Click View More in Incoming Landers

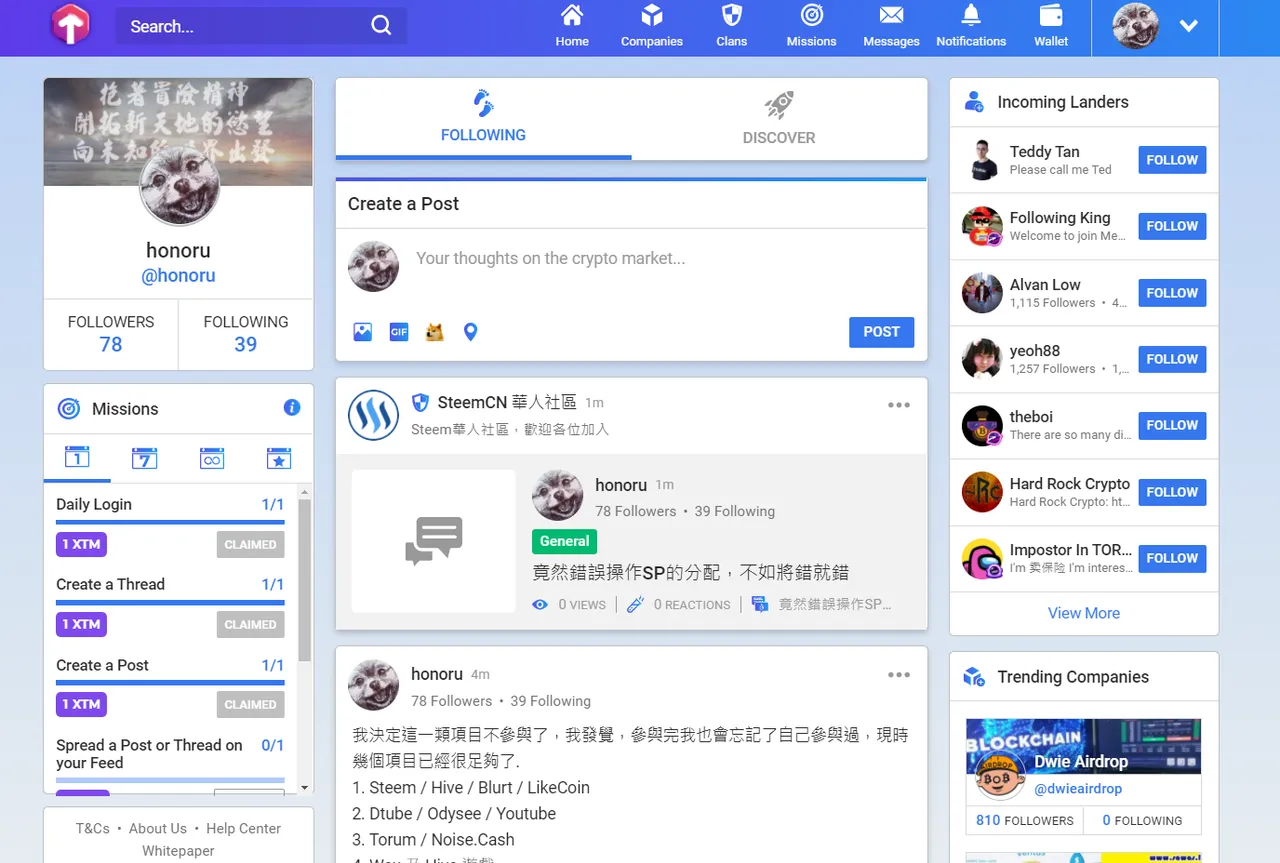[1084, 613]
